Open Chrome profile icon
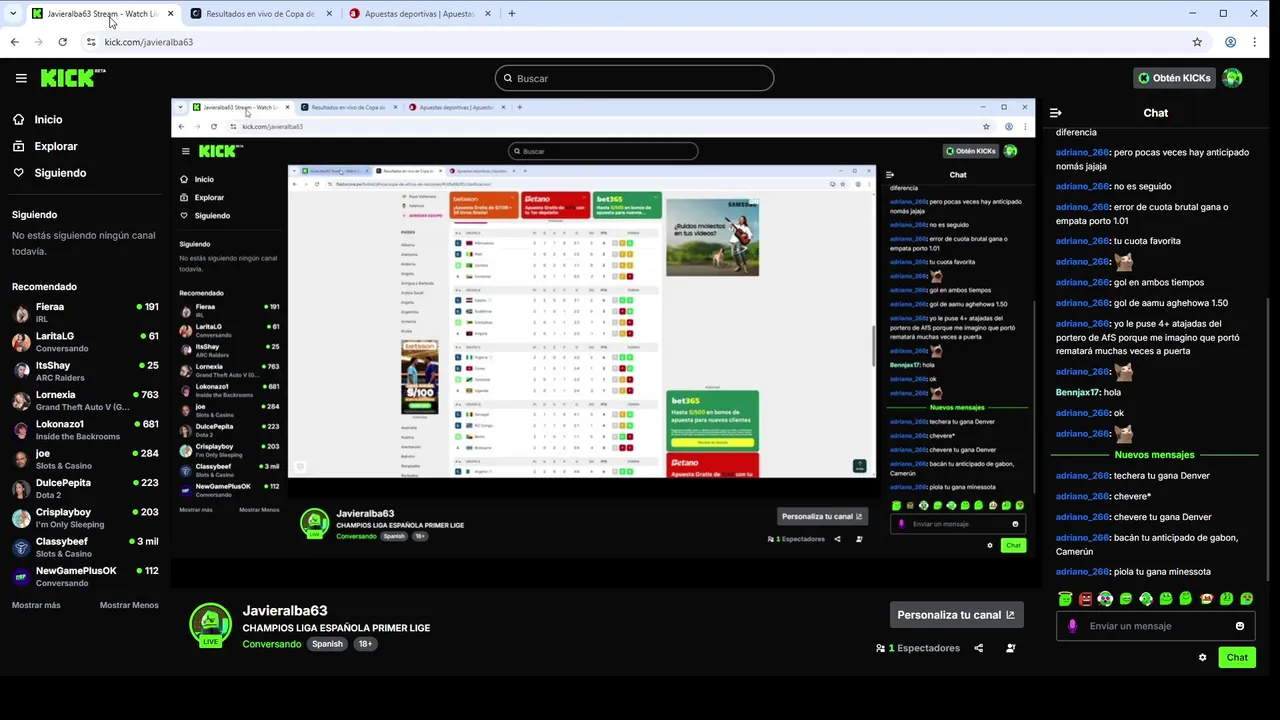The height and width of the screenshot is (720, 1280). click(x=1230, y=42)
